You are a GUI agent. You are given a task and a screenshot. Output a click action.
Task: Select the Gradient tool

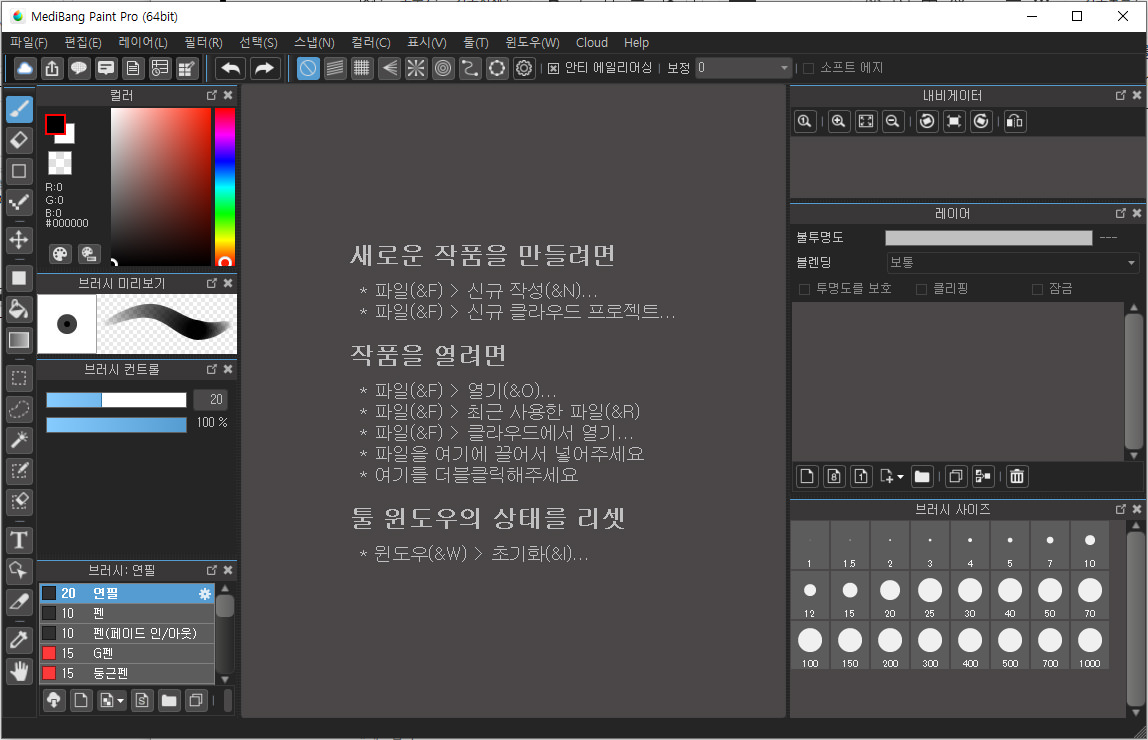click(19, 340)
